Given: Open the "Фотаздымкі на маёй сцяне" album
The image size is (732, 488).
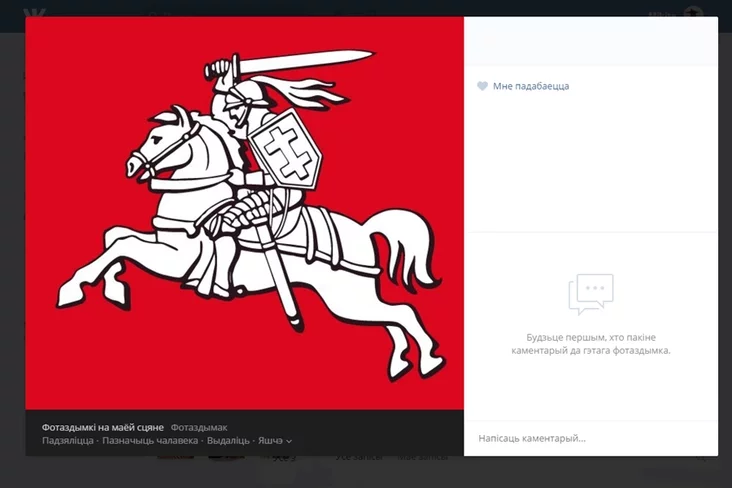Looking at the screenshot, I should point(102,426).
